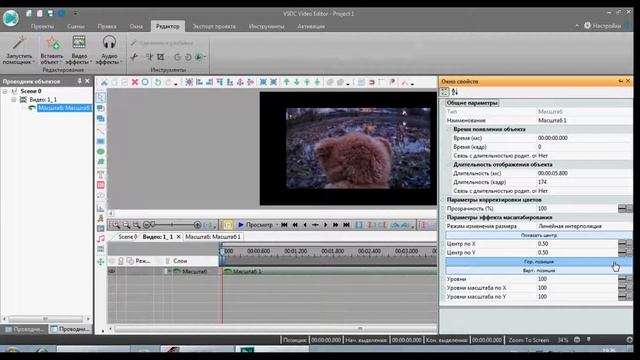
Task: Open the Экспорт проекта ribbon tab
Action: [214, 26]
